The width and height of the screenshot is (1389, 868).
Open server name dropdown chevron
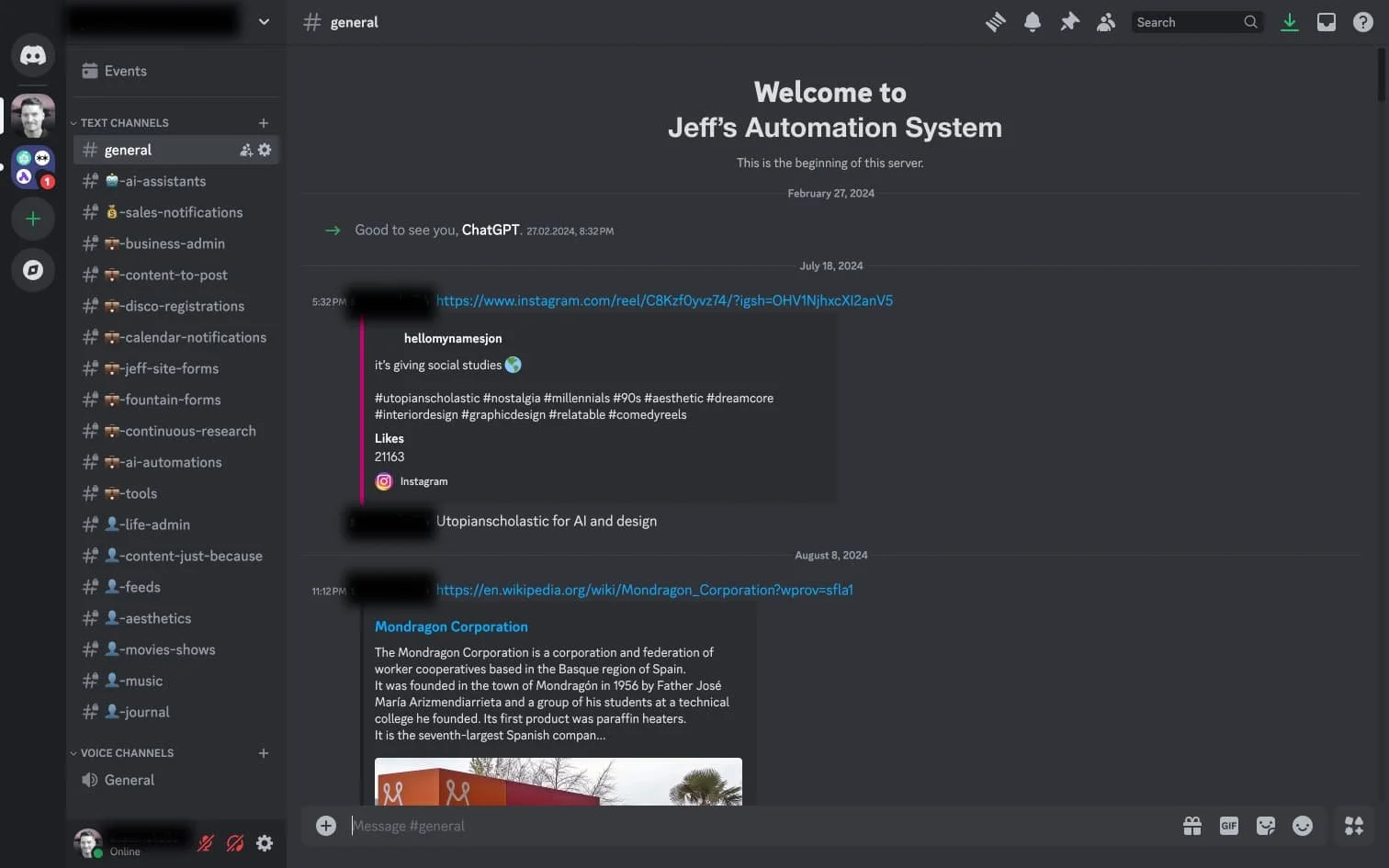click(x=264, y=22)
